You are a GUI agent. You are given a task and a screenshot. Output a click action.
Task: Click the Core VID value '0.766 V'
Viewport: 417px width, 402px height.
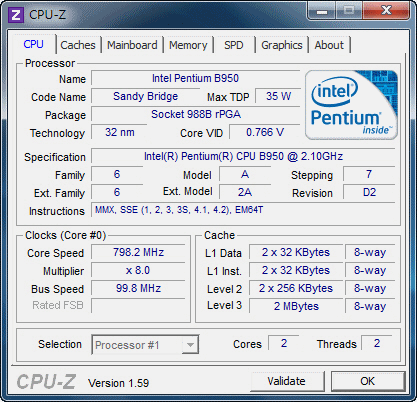pyautogui.click(x=265, y=132)
